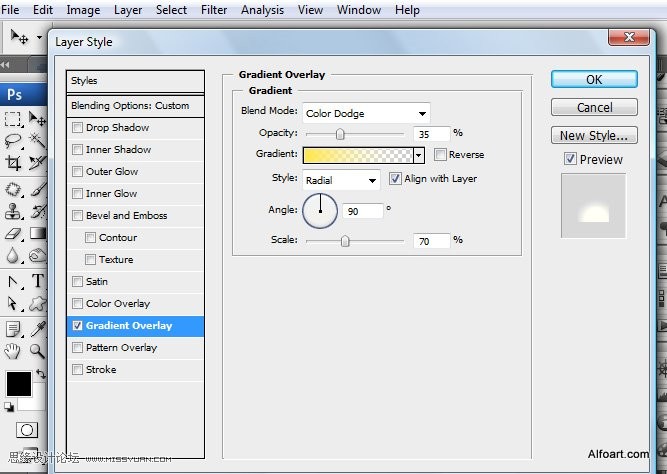Select the Crop tool
Screen dimensions: 667x474
pos(13,163)
